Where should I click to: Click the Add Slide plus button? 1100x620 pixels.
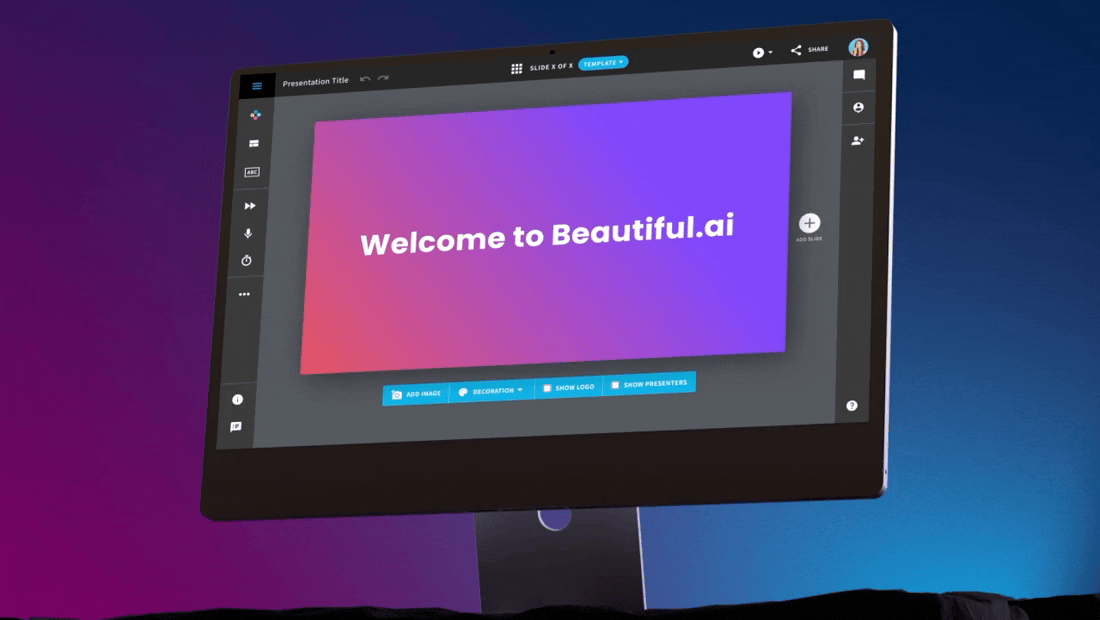(x=810, y=222)
